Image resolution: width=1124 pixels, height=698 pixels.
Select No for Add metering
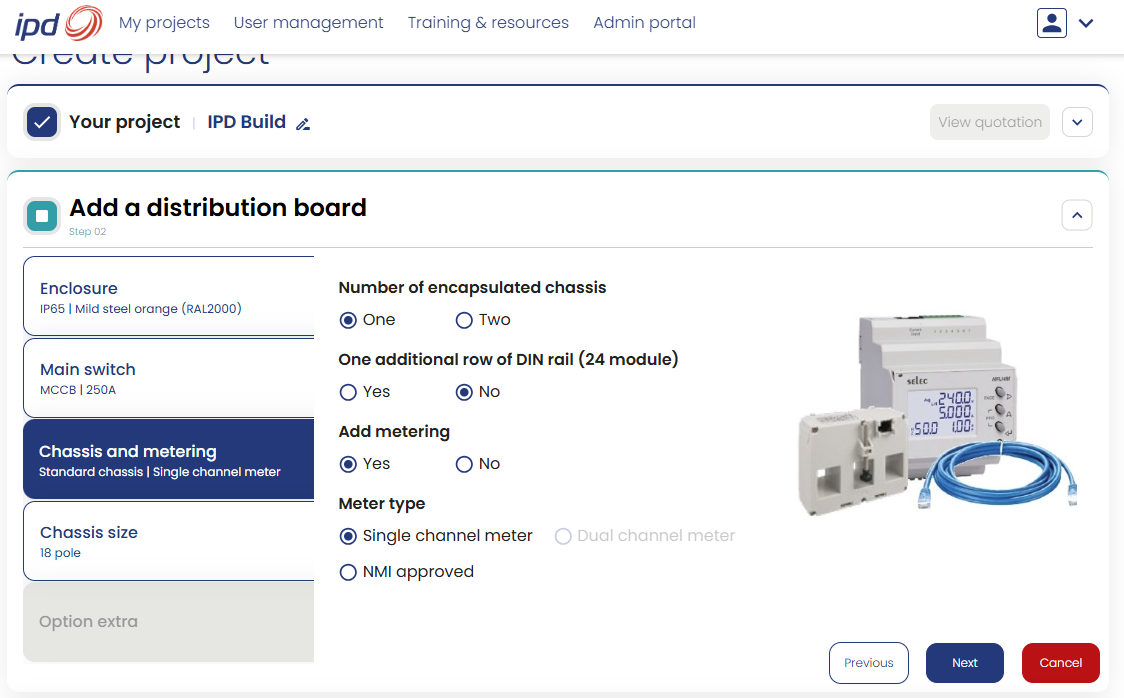coord(465,464)
